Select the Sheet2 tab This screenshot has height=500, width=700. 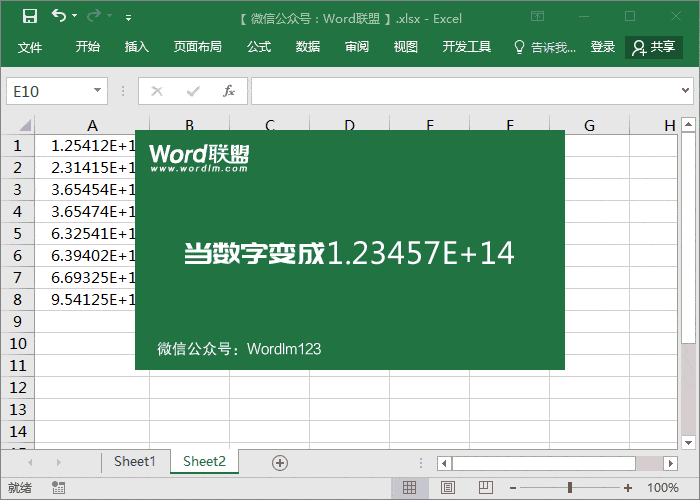point(204,461)
